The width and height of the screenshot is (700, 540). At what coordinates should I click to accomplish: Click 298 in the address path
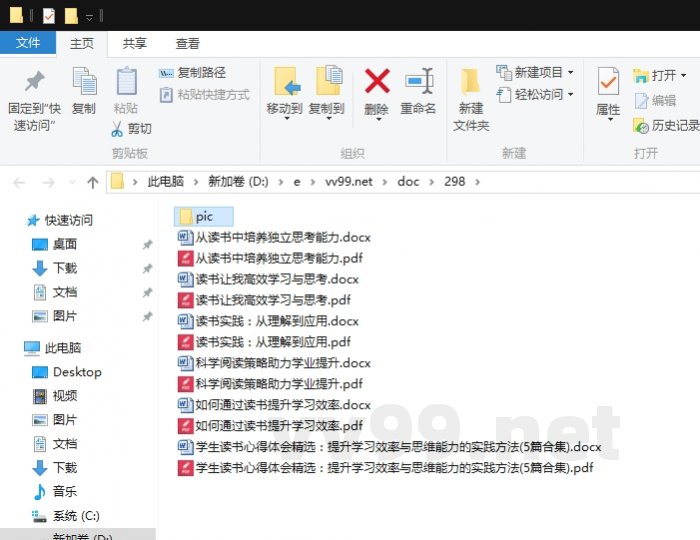[x=454, y=182]
